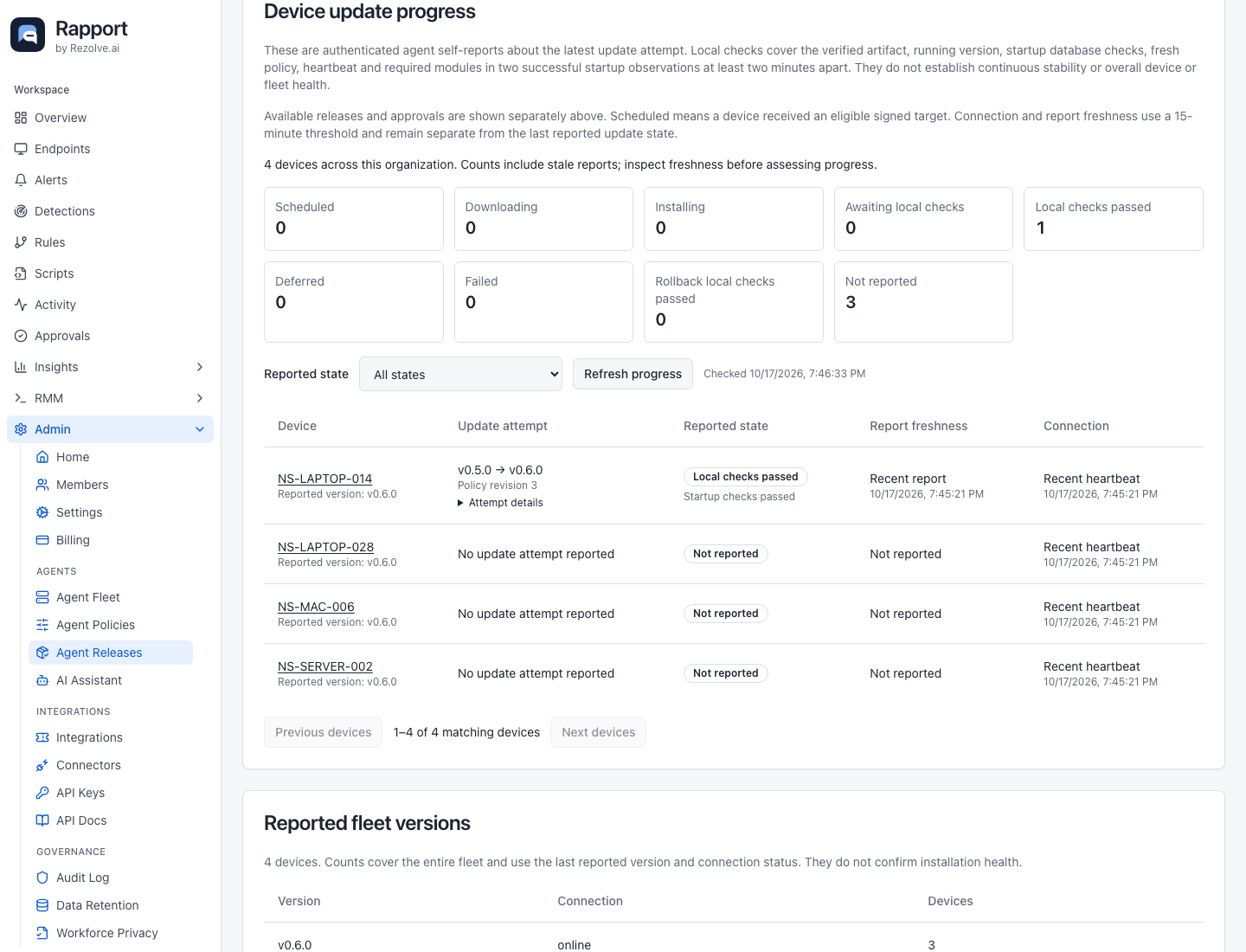Image resolution: width=1246 pixels, height=952 pixels.
Task: Click the Agent Policies sliders icon
Action: [x=42, y=625]
